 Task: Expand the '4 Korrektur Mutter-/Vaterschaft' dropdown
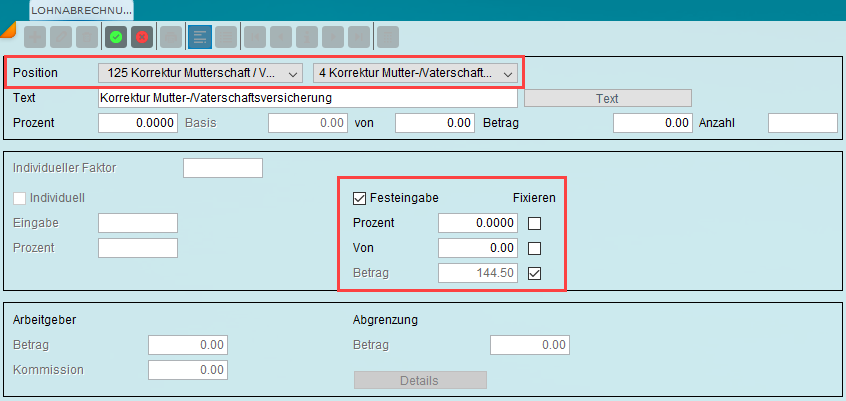click(415, 73)
